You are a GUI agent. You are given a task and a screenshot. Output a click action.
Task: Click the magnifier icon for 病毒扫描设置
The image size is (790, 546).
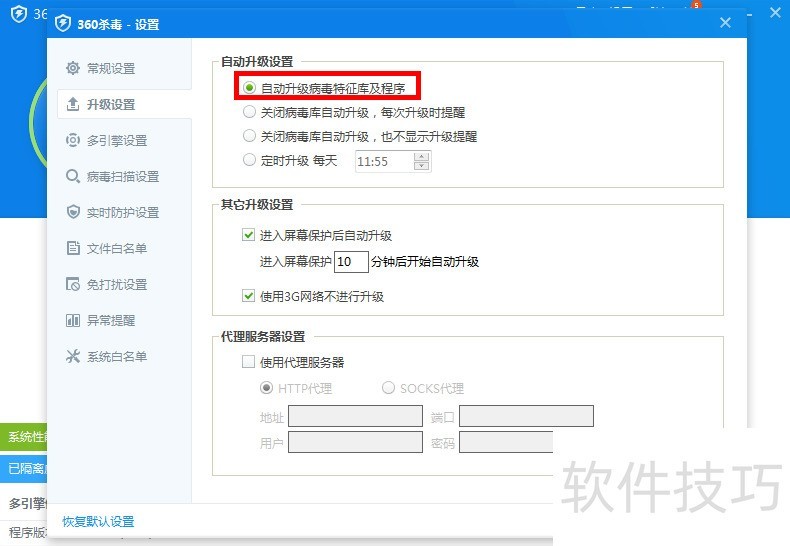pos(73,176)
